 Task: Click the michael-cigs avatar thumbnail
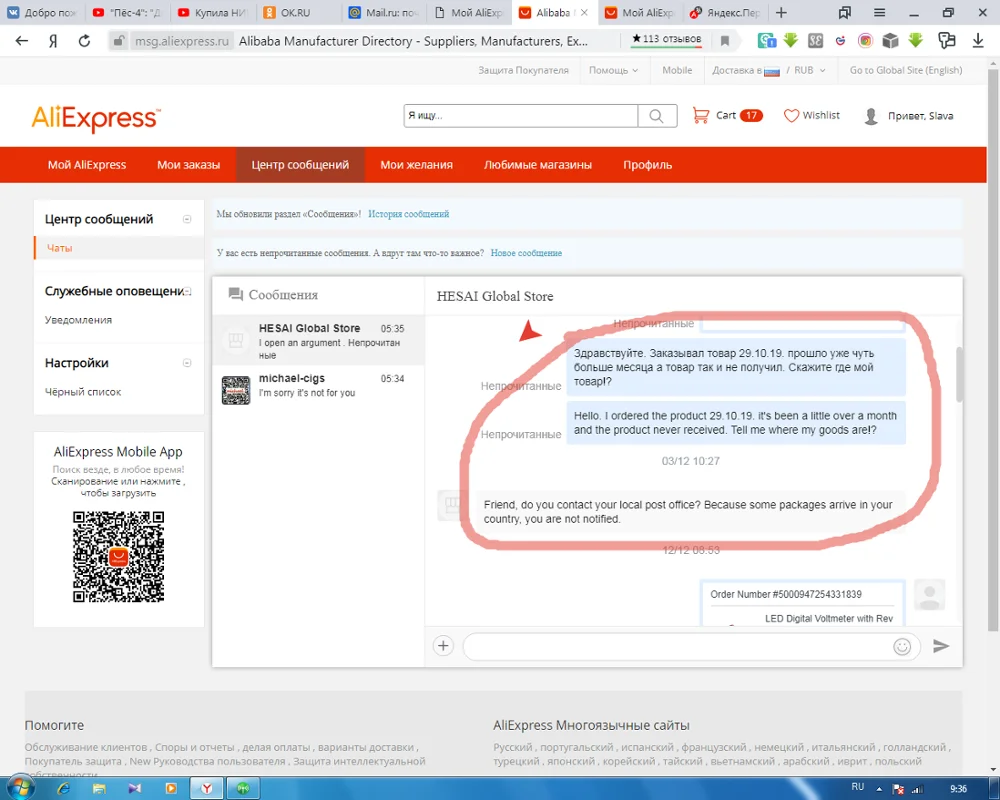(x=235, y=390)
